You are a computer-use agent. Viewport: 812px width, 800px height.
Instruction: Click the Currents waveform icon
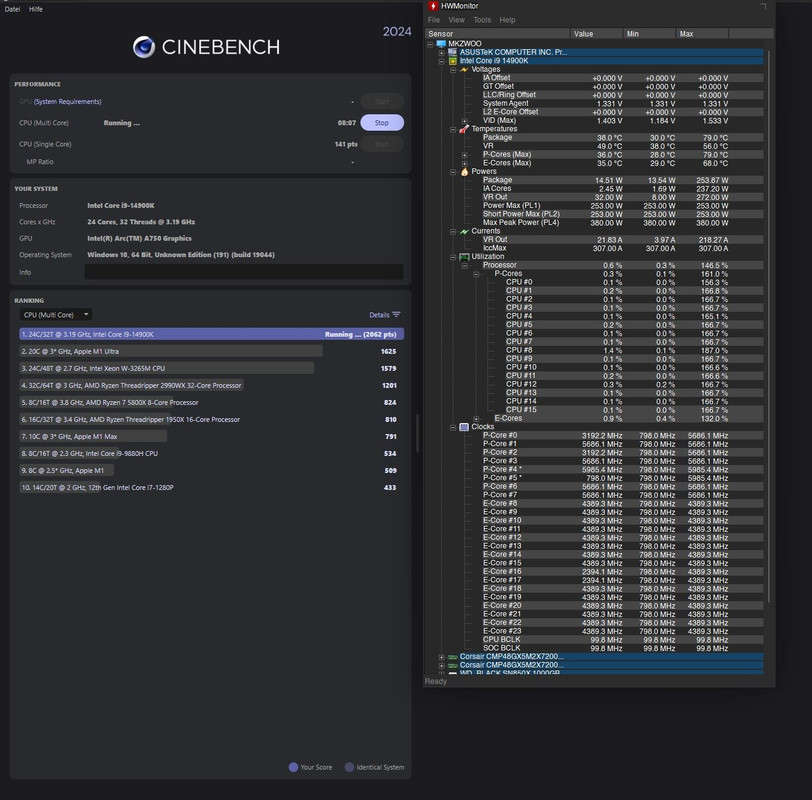pos(464,231)
